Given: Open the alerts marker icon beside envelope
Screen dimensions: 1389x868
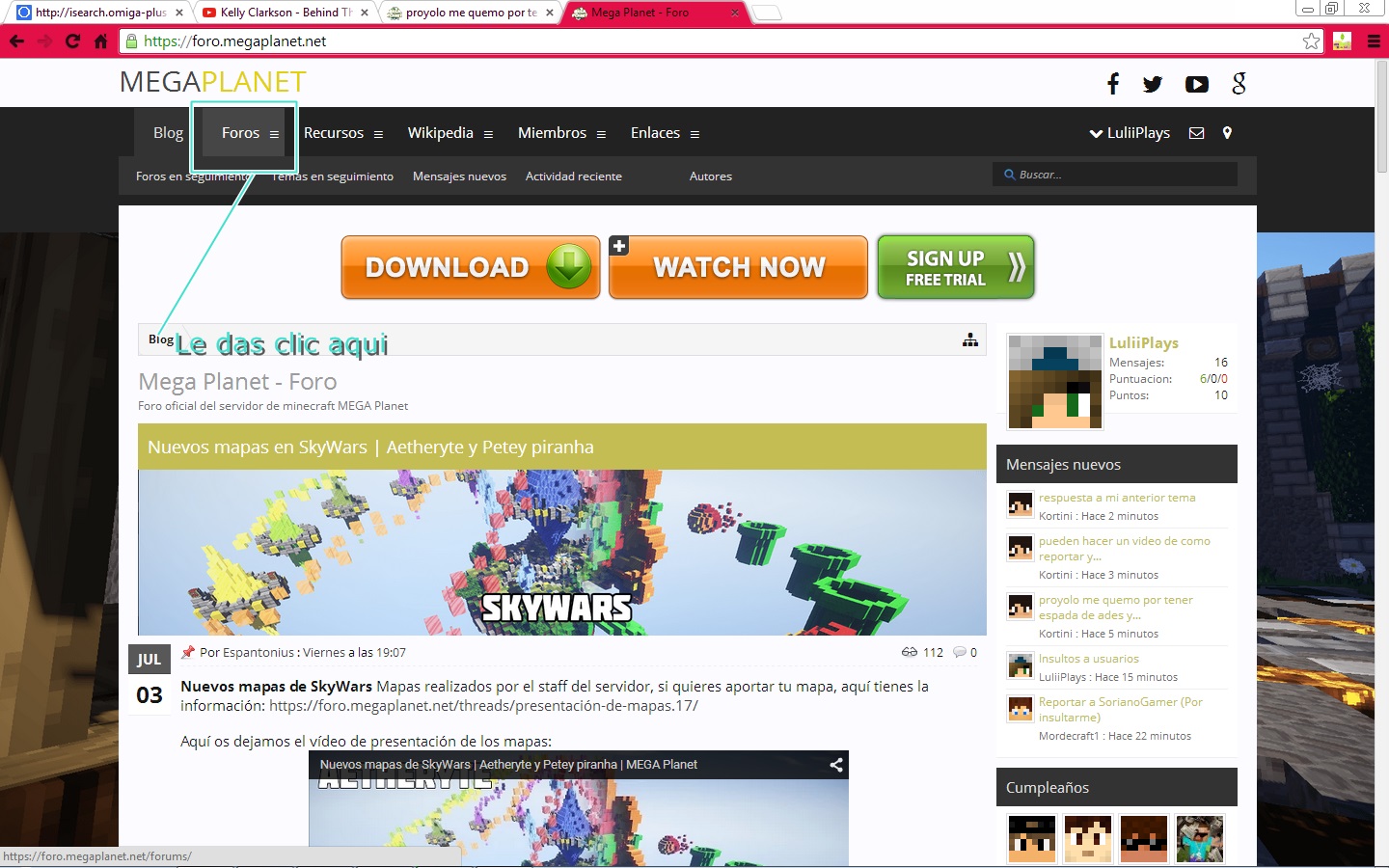Looking at the screenshot, I should pyautogui.click(x=1227, y=133).
